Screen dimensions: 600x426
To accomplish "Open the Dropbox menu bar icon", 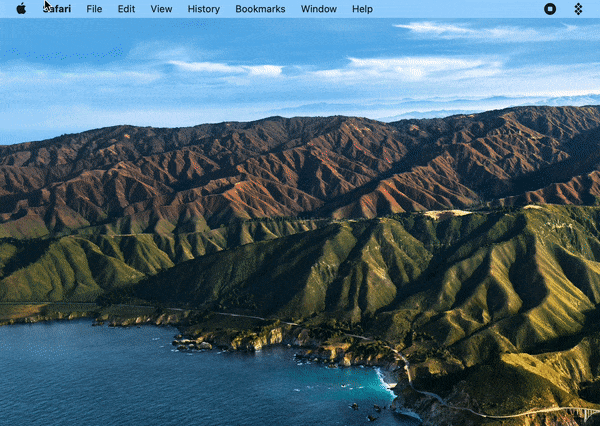I will [578, 9].
